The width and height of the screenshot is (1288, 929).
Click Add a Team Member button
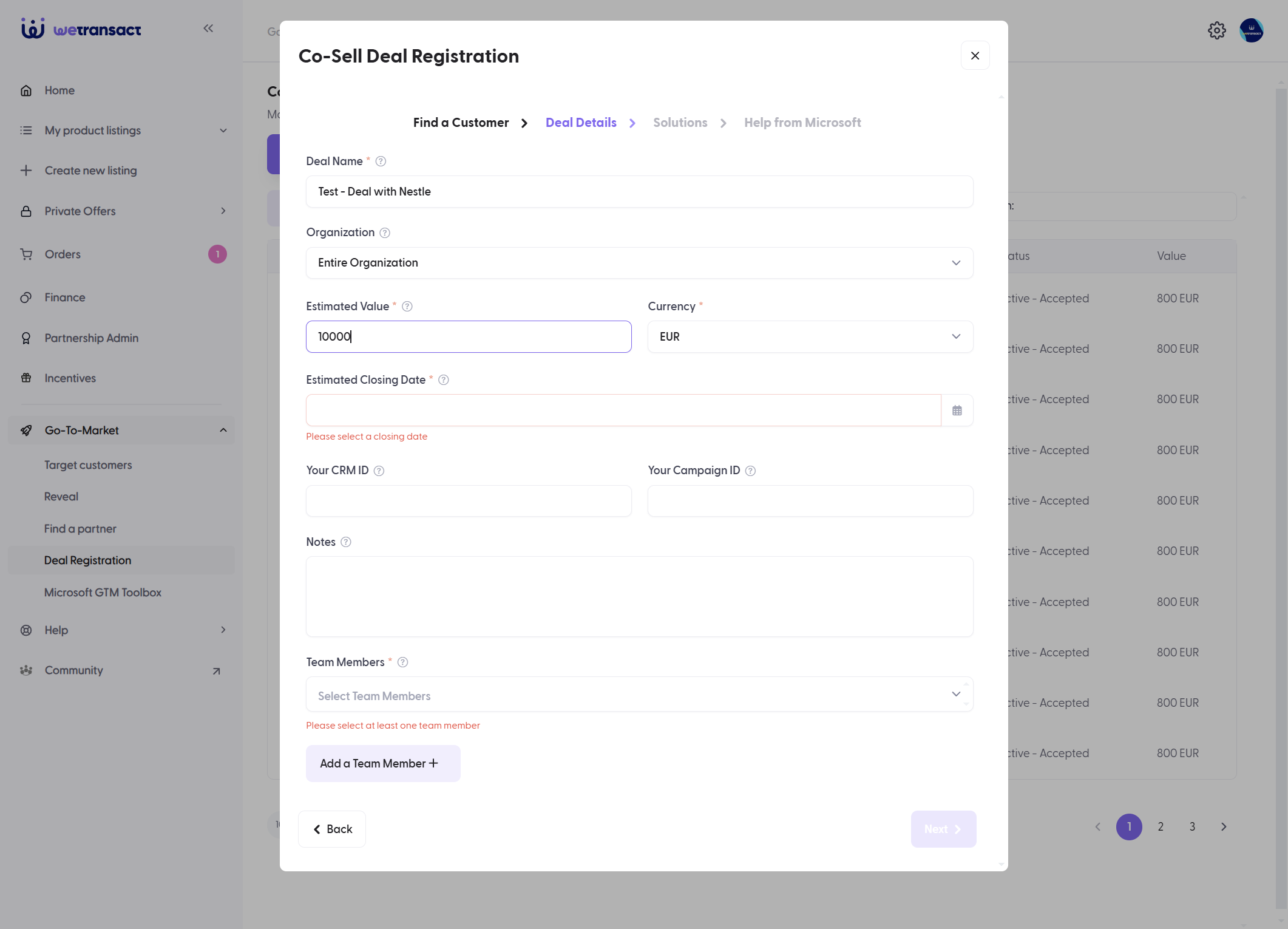pyautogui.click(x=383, y=764)
